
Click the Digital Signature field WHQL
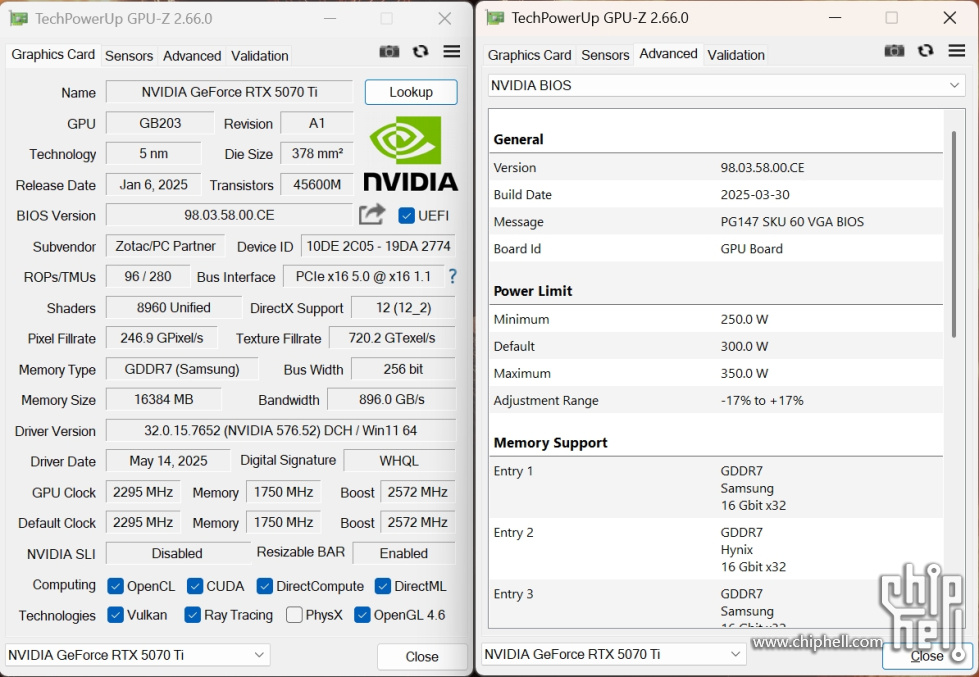(x=399, y=461)
